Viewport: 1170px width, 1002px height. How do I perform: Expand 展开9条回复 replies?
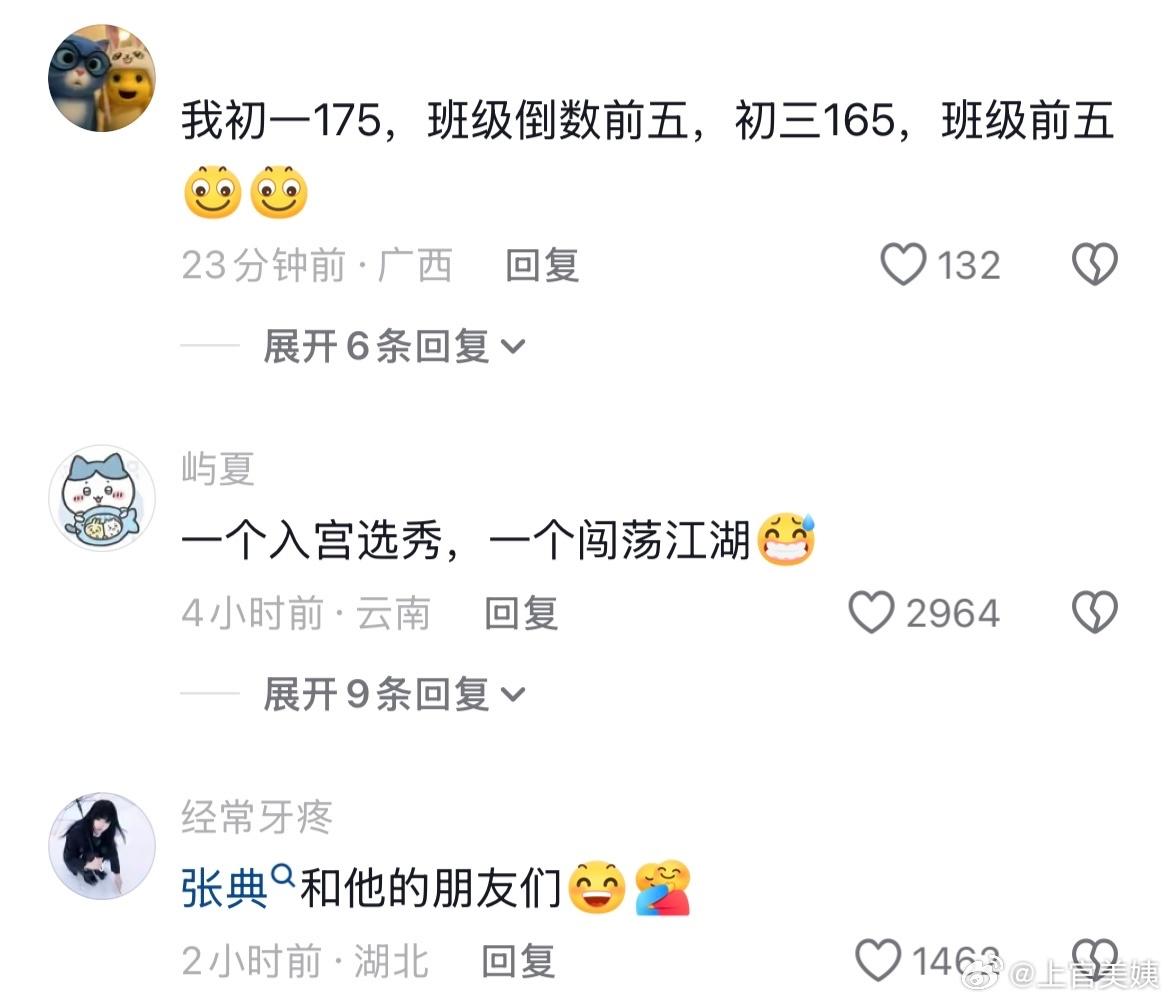tap(394, 695)
